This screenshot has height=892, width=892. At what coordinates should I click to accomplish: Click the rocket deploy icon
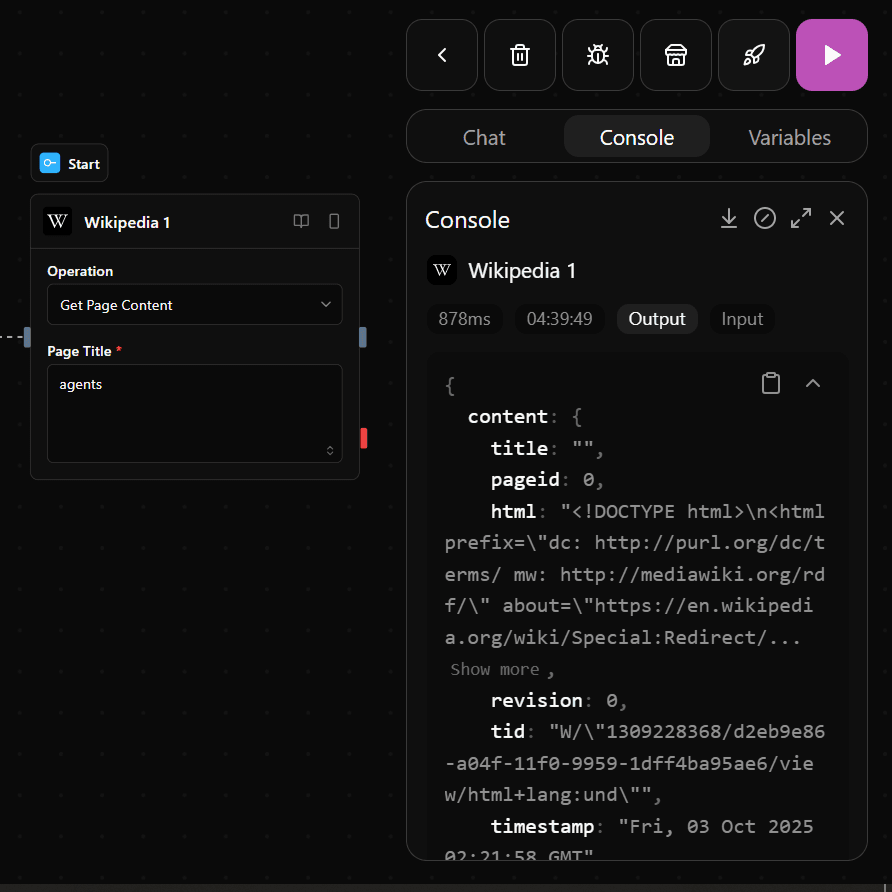click(753, 55)
